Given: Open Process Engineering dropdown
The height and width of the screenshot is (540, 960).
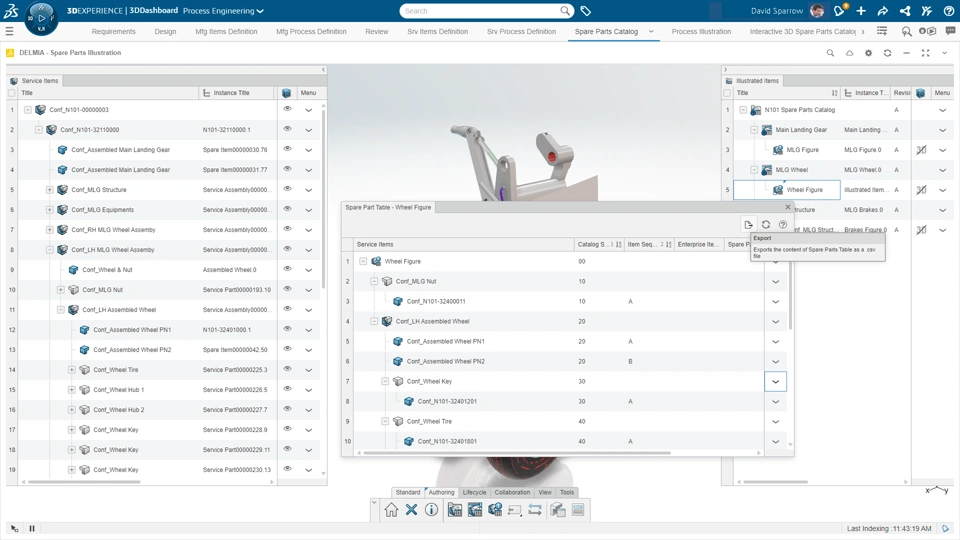Looking at the screenshot, I should [223, 11].
